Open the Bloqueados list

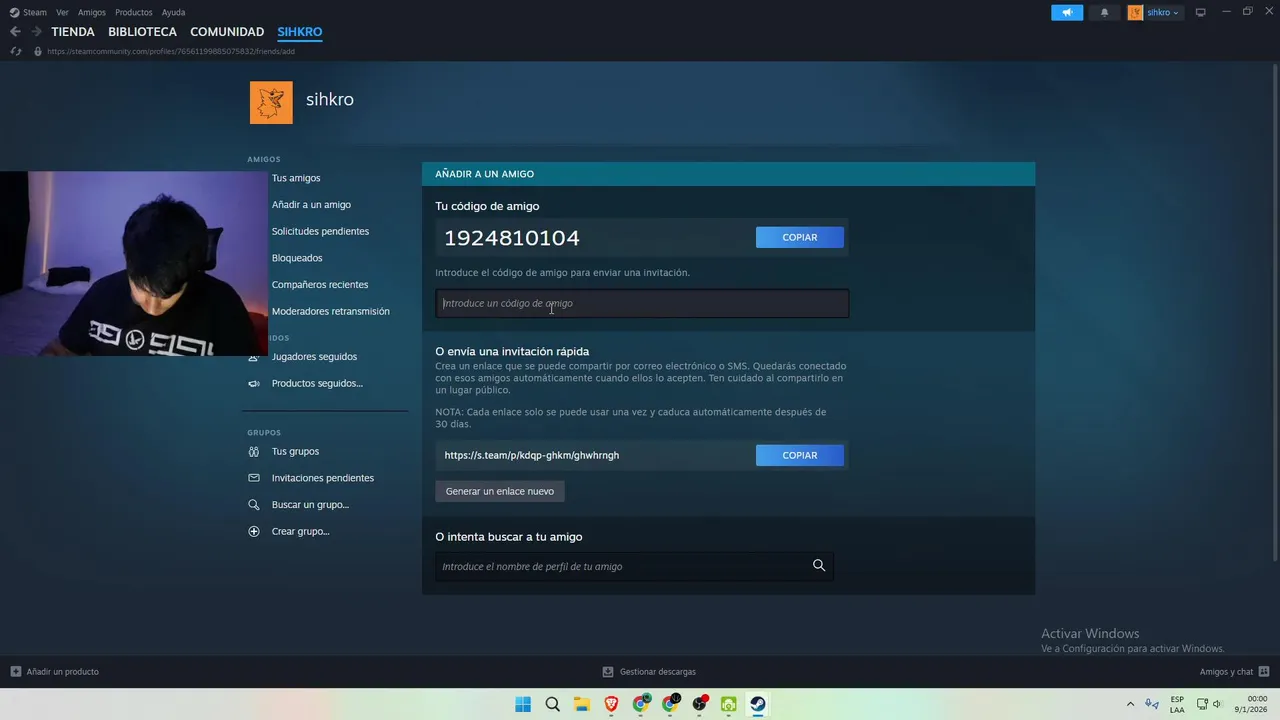tap(297, 258)
